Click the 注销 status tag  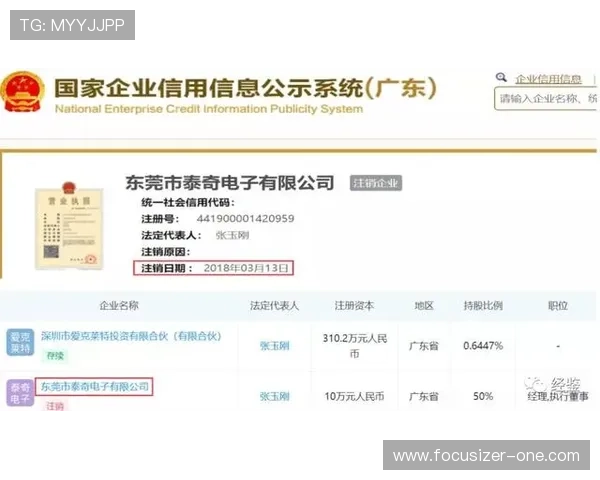click(55, 405)
